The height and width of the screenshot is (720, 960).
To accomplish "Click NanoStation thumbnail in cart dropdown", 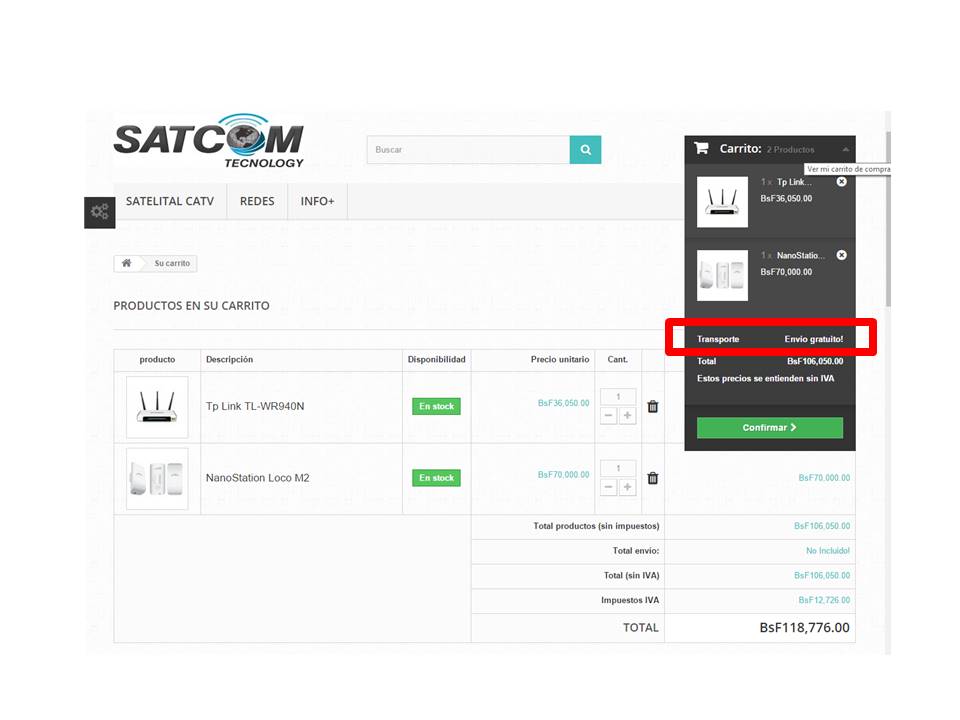I will click(x=722, y=276).
